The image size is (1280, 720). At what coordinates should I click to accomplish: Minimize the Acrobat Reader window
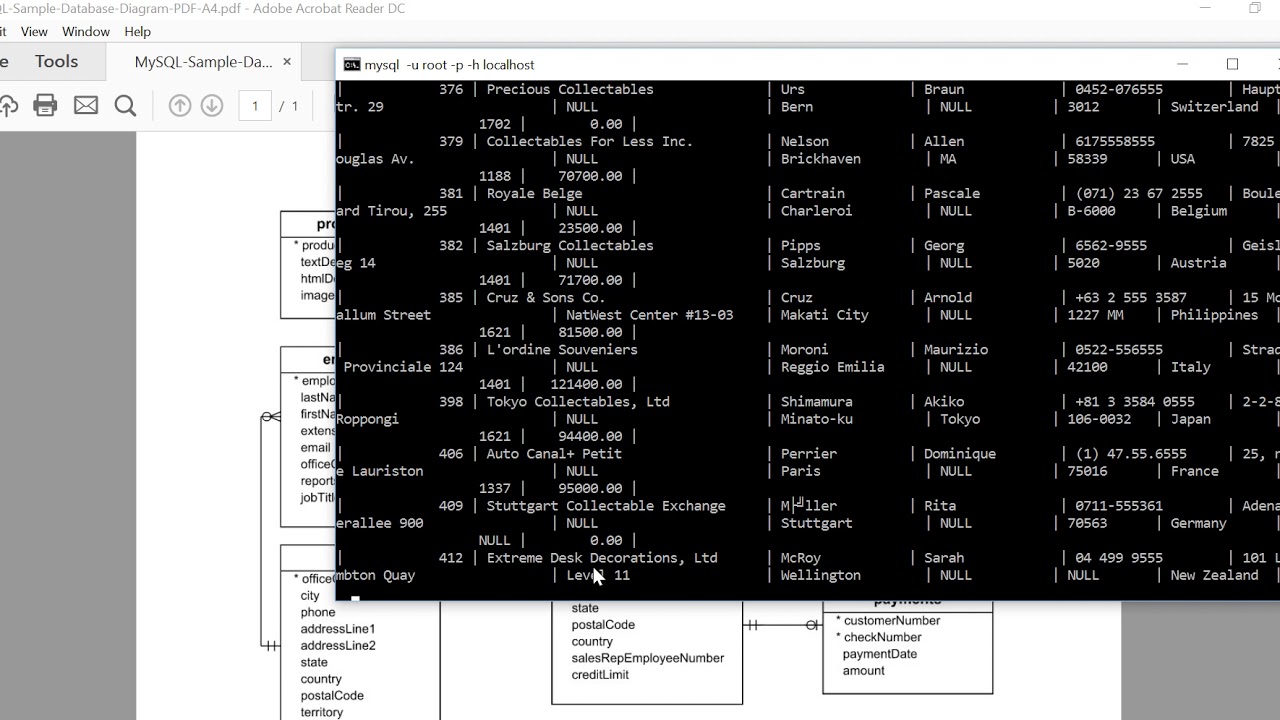point(1203,9)
